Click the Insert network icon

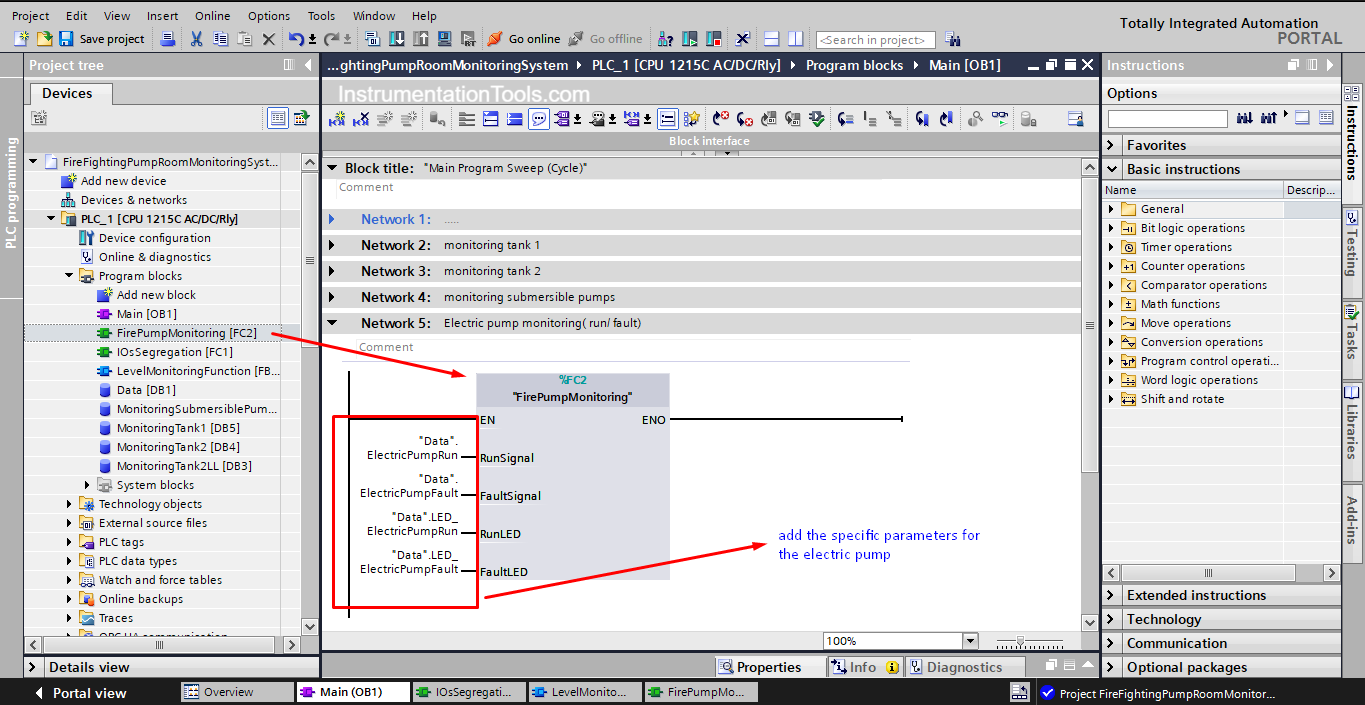[x=337, y=119]
